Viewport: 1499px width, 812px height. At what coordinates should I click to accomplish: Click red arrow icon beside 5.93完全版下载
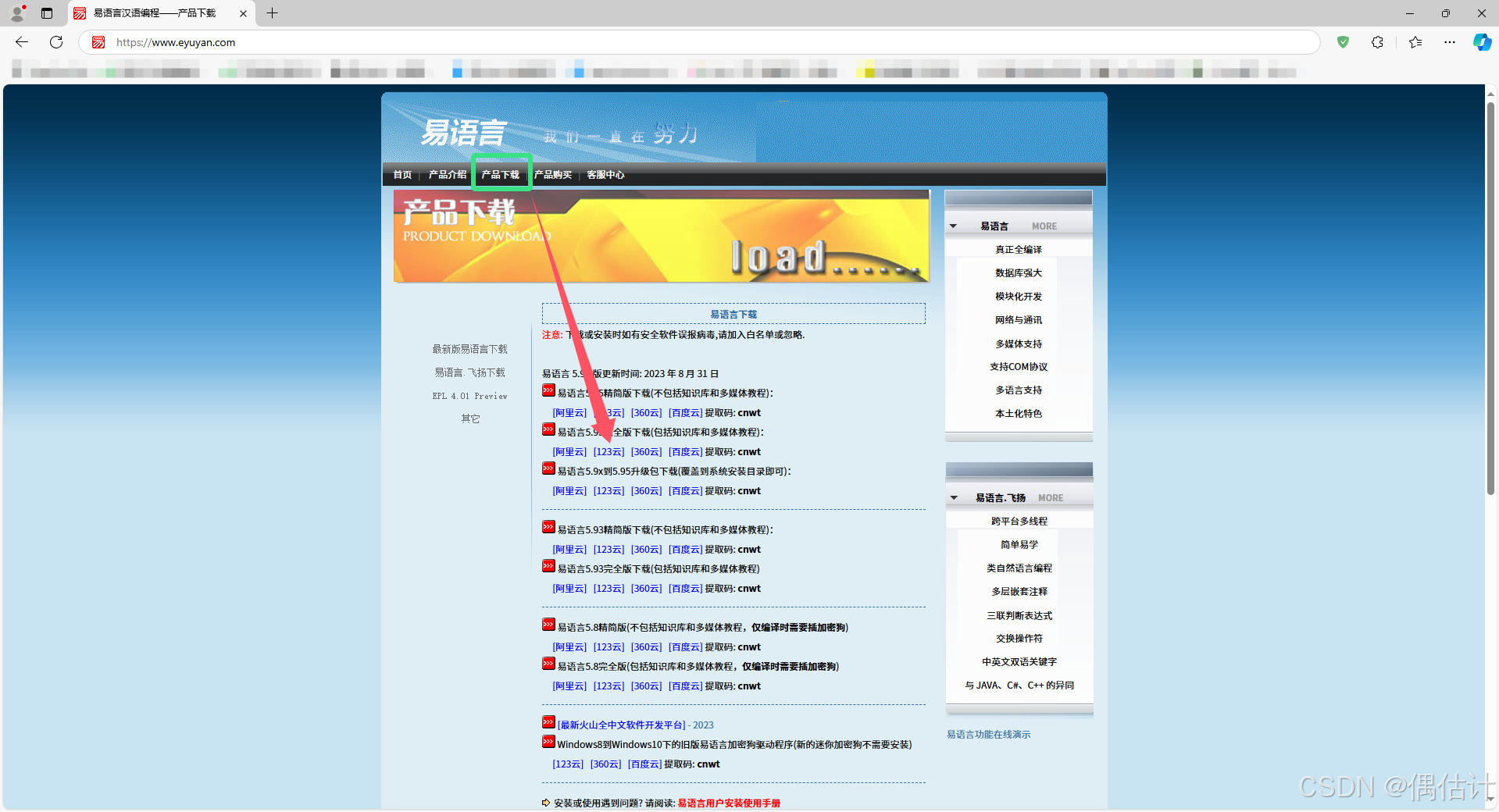(548, 566)
